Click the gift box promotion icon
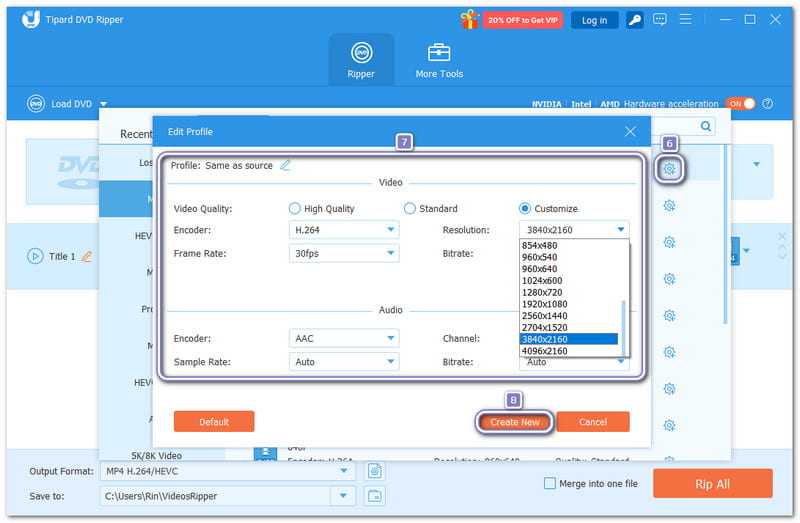800x523 pixels. (469, 20)
